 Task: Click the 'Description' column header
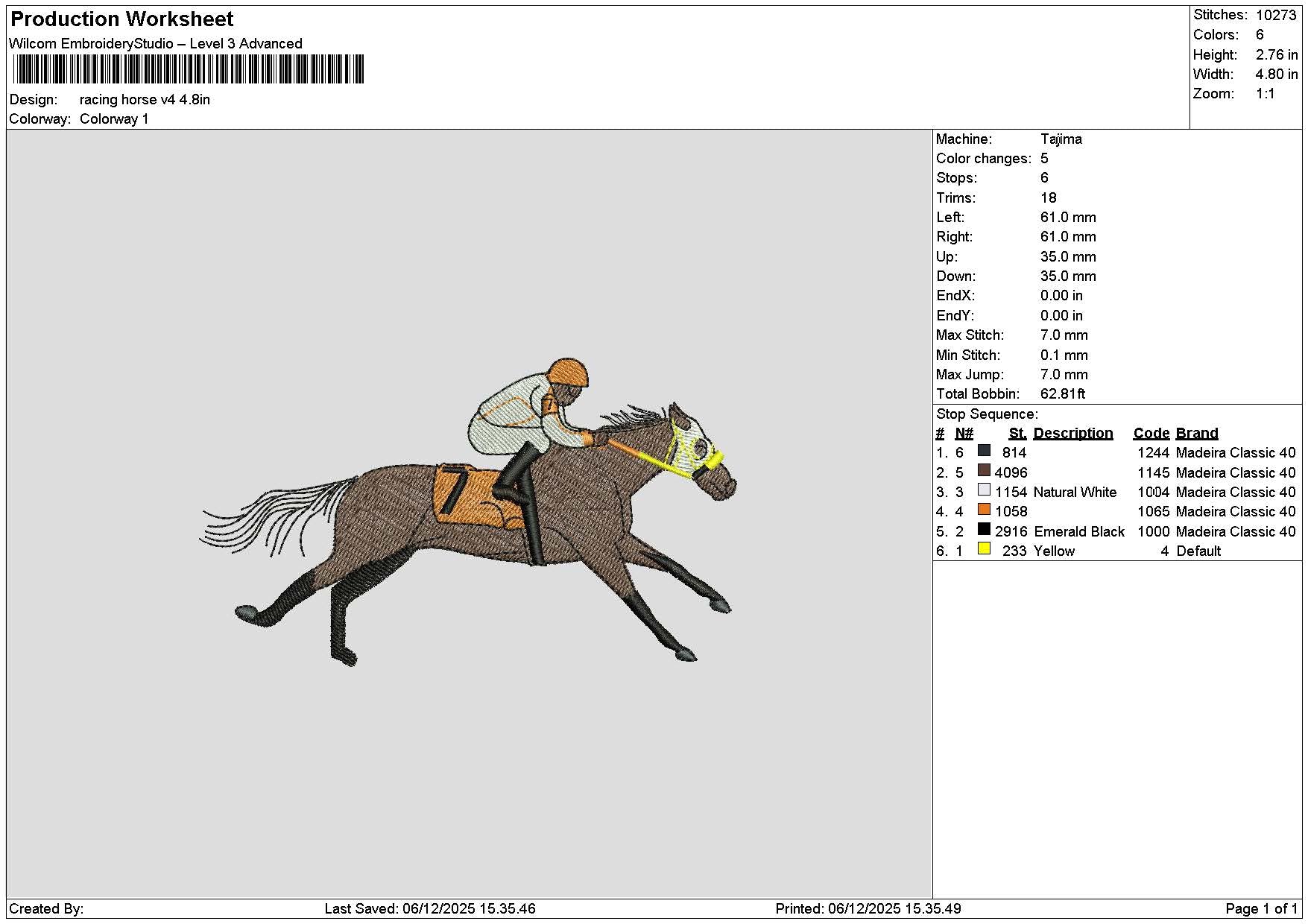pos(1073,433)
